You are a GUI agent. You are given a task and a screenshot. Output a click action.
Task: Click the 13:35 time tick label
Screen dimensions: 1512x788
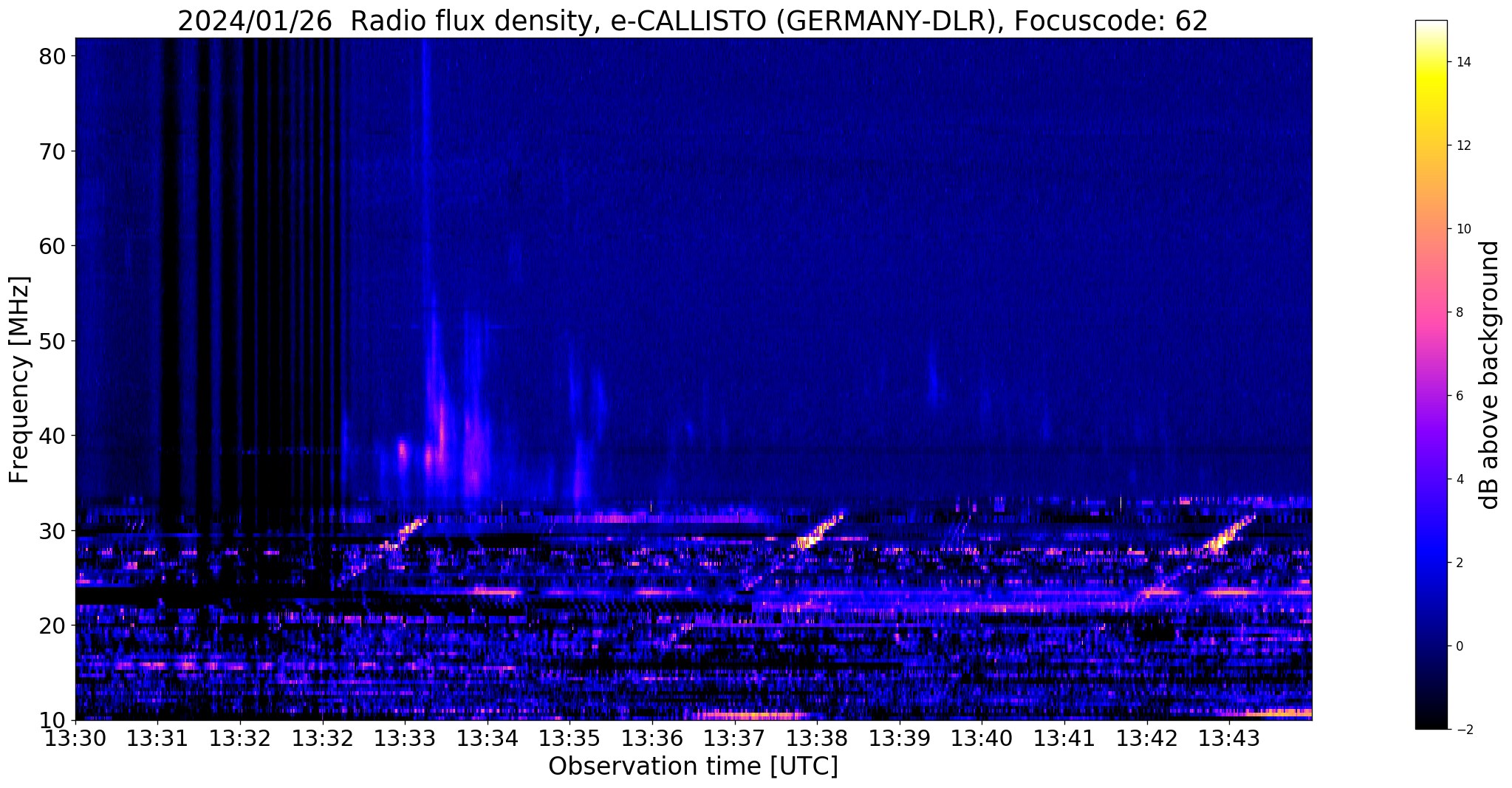(x=569, y=739)
